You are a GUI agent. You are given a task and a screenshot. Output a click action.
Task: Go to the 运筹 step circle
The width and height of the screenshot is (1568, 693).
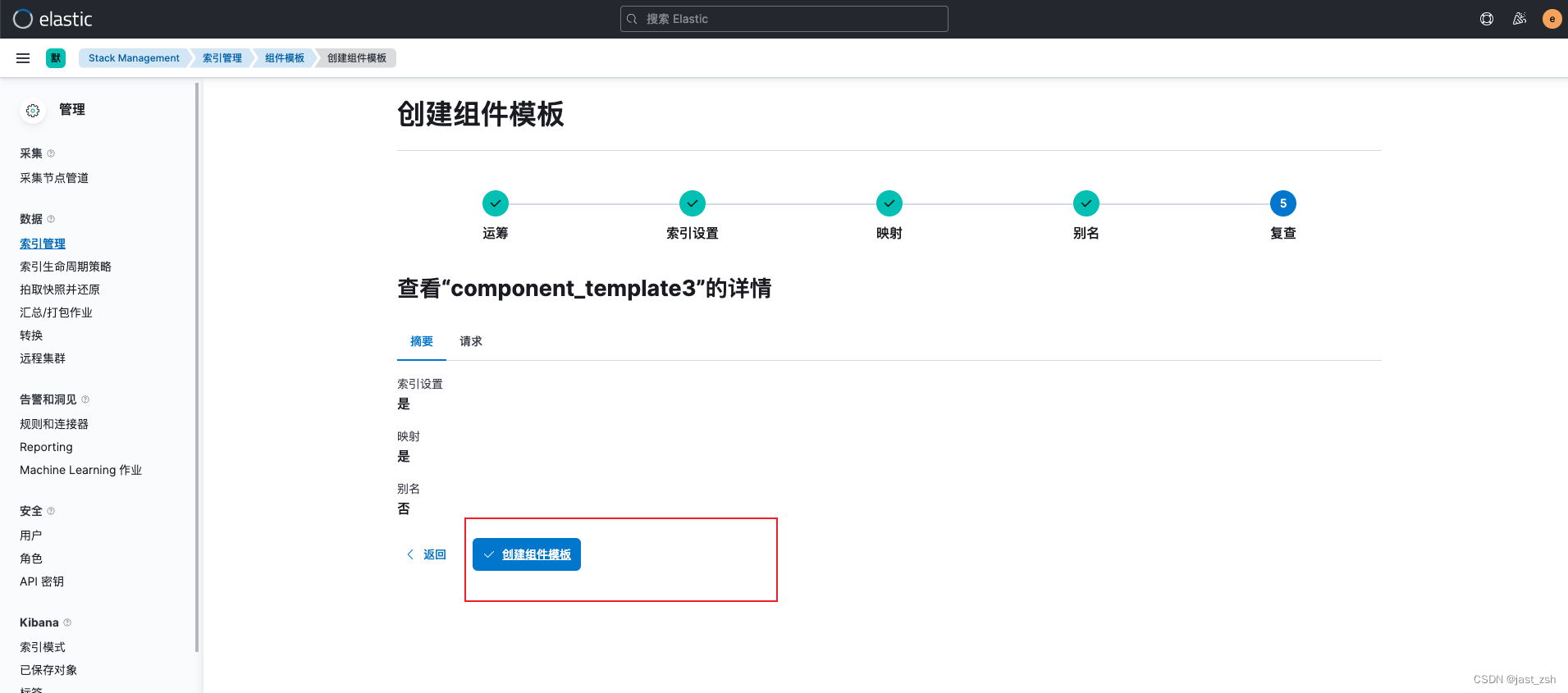click(496, 203)
